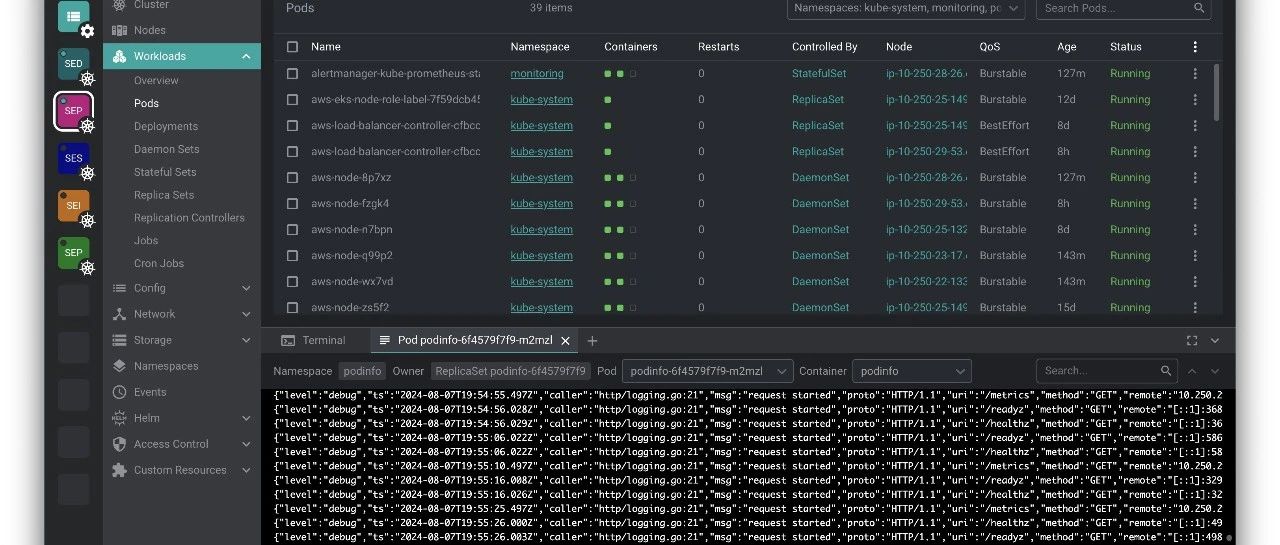Expand the Storage section chevron
This screenshot has width=1280, height=545.
(246, 340)
